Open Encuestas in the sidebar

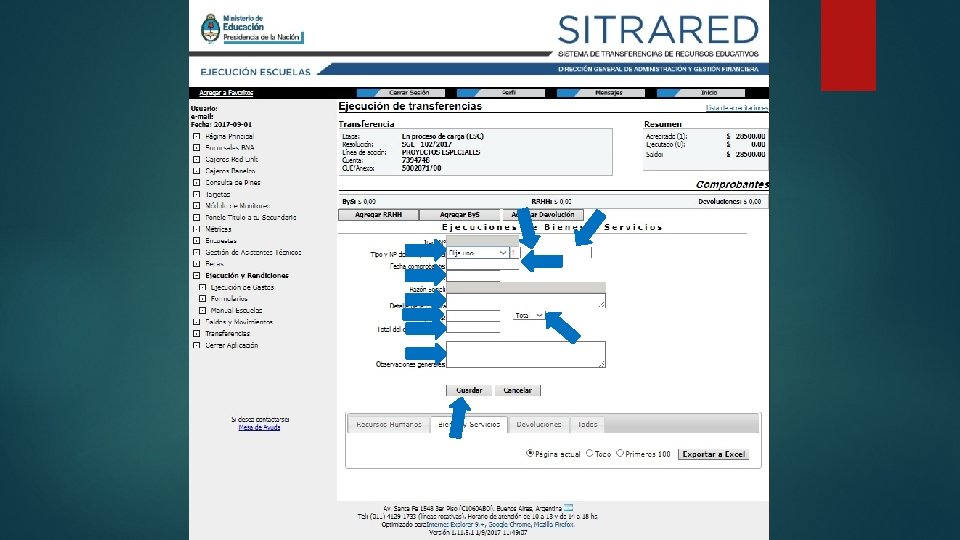220,241
